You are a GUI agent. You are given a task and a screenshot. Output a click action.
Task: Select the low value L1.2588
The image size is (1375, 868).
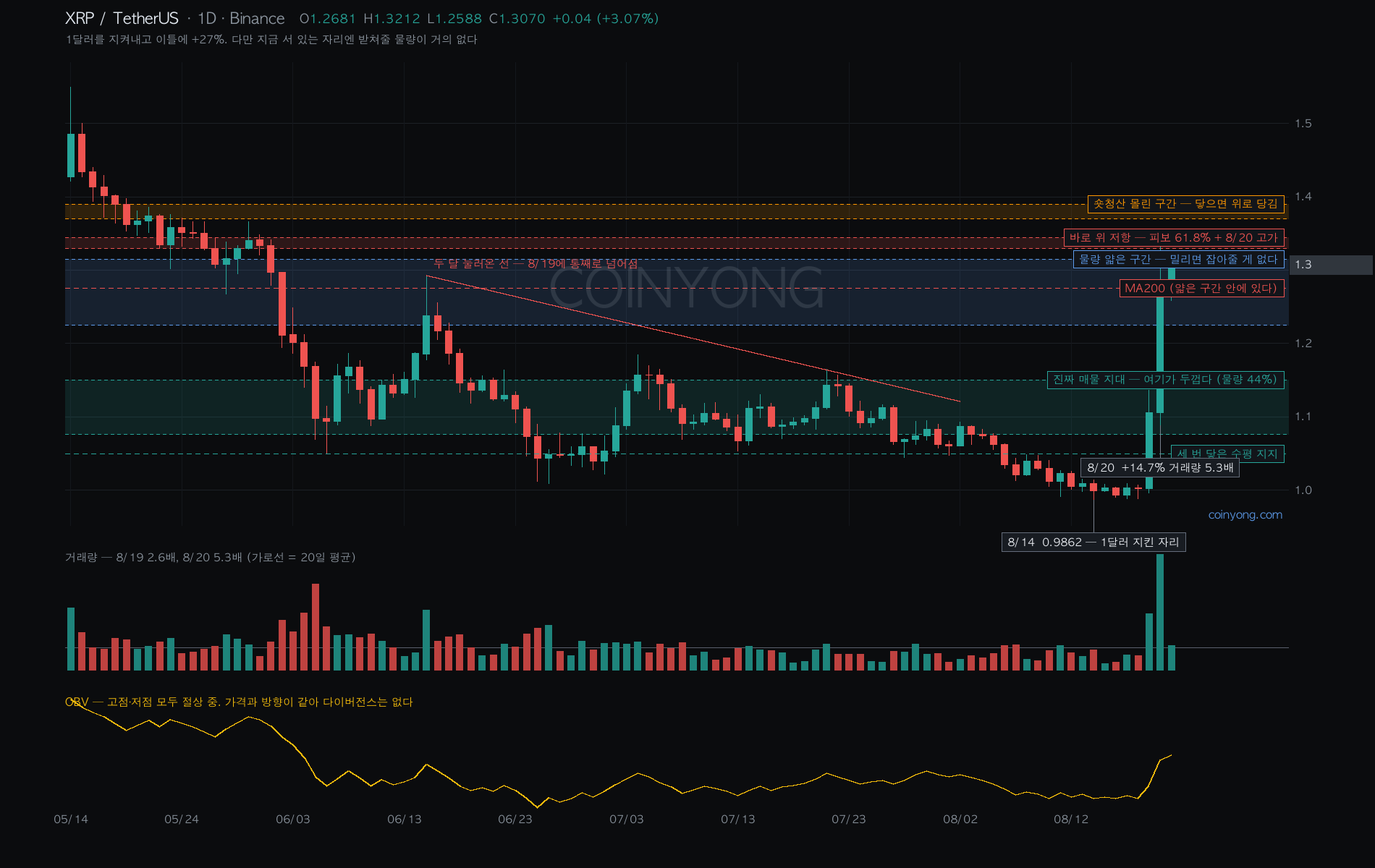tap(454, 18)
